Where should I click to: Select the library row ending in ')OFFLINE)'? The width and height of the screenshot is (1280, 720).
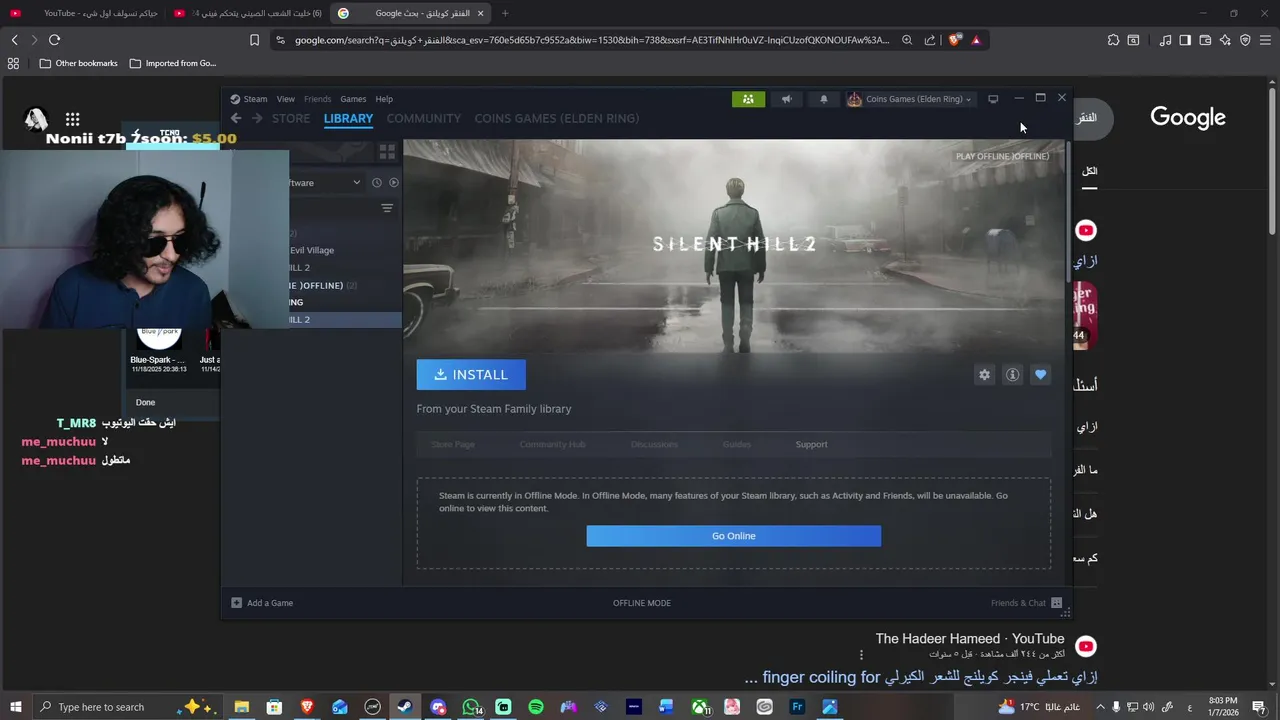pyautogui.click(x=345, y=285)
